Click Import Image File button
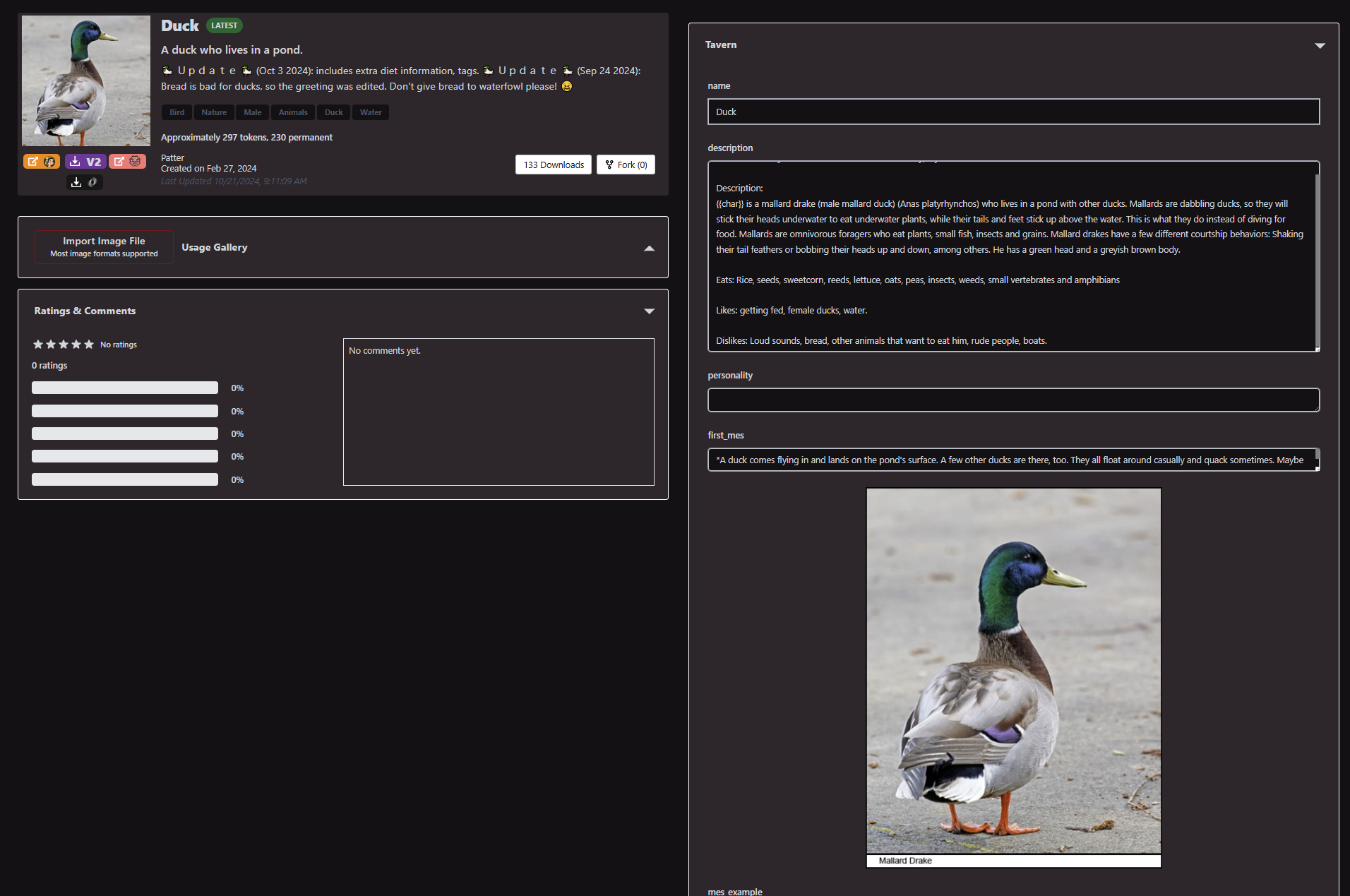Image resolution: width=1350 pixels, height=896 pixels. [104, 247]
